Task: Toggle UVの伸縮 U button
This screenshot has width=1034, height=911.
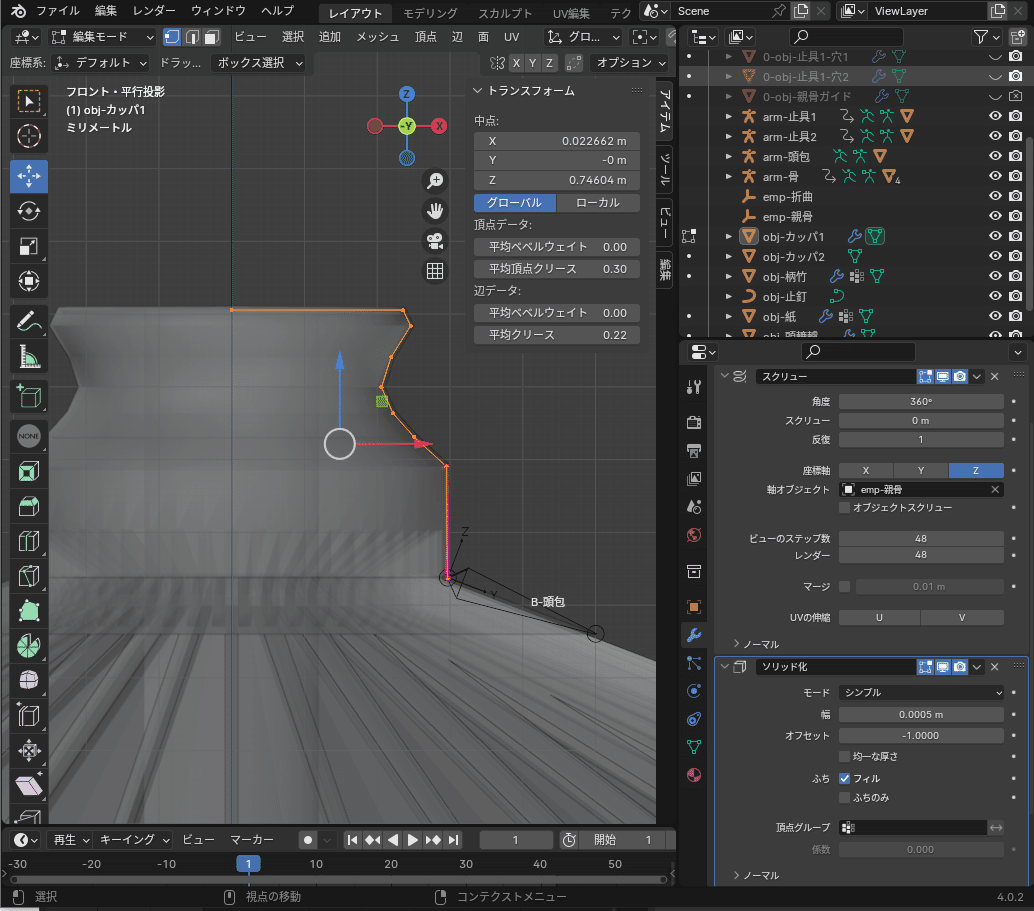Action: tap(879, 617)
